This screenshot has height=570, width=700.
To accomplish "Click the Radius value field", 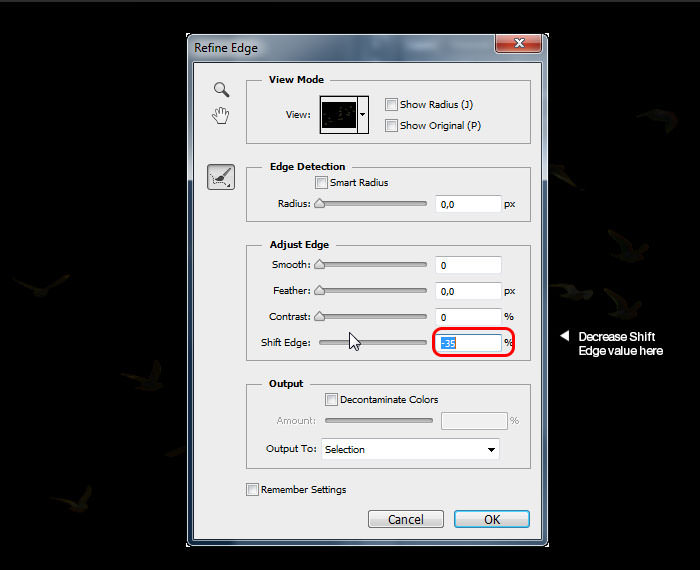I will tap(468, 204).
